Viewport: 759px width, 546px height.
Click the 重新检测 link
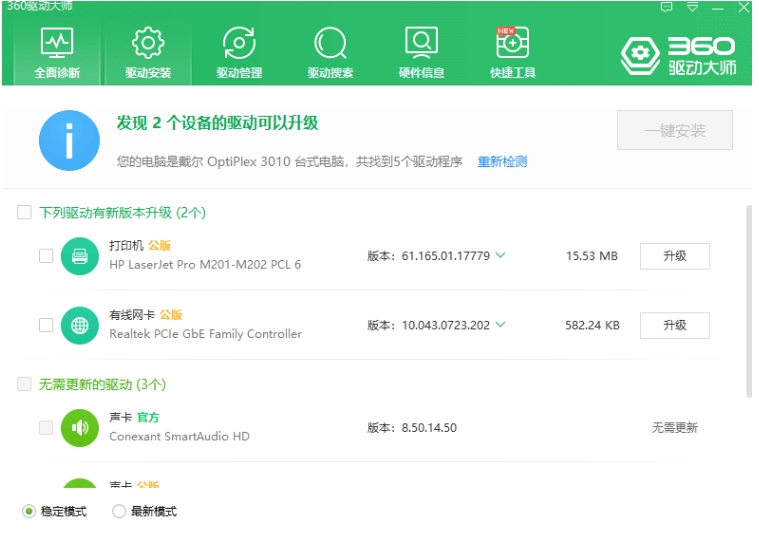[x=502, y=162]
